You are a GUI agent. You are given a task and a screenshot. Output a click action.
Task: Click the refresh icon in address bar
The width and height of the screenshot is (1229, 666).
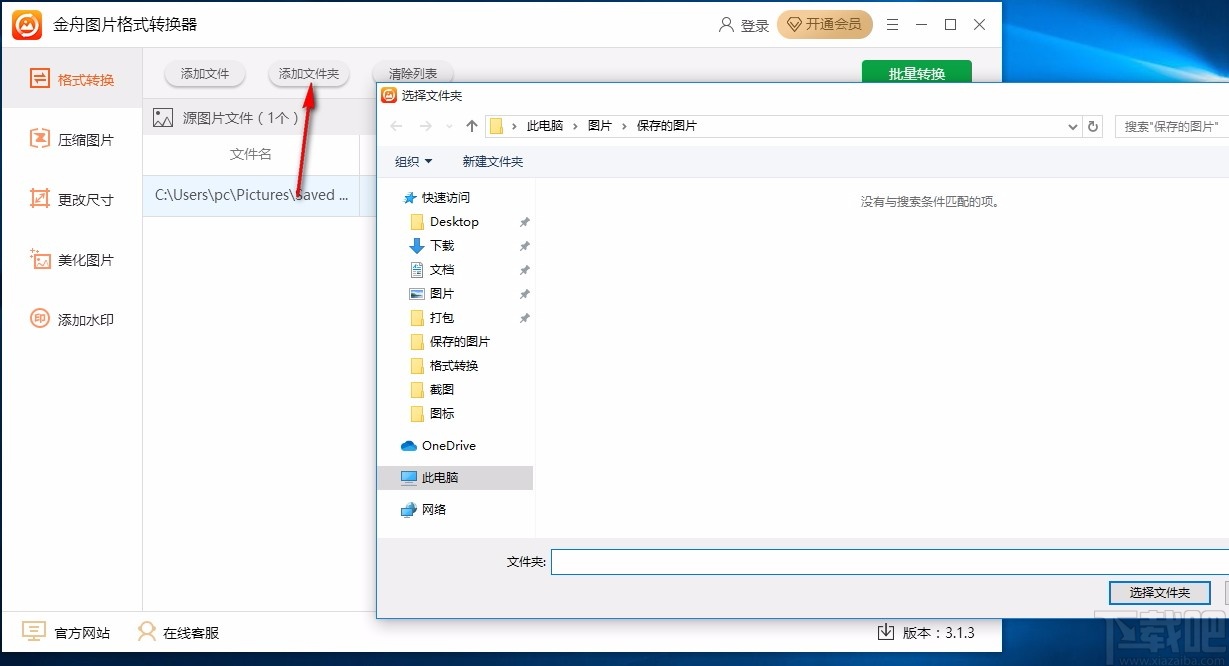1092,126
